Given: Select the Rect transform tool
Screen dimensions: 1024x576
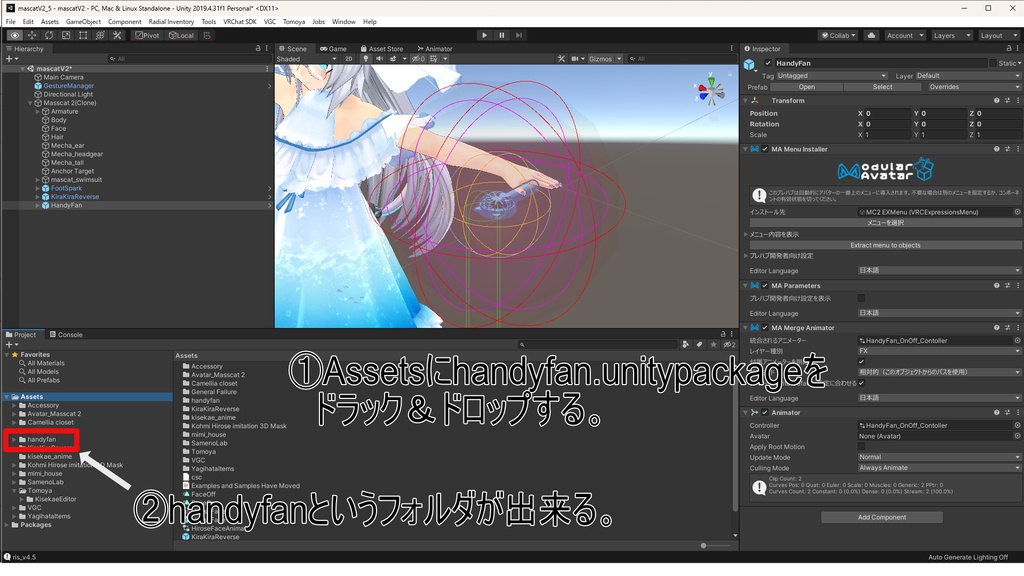Looking at the screenshot, I should (x=83, y=35).
